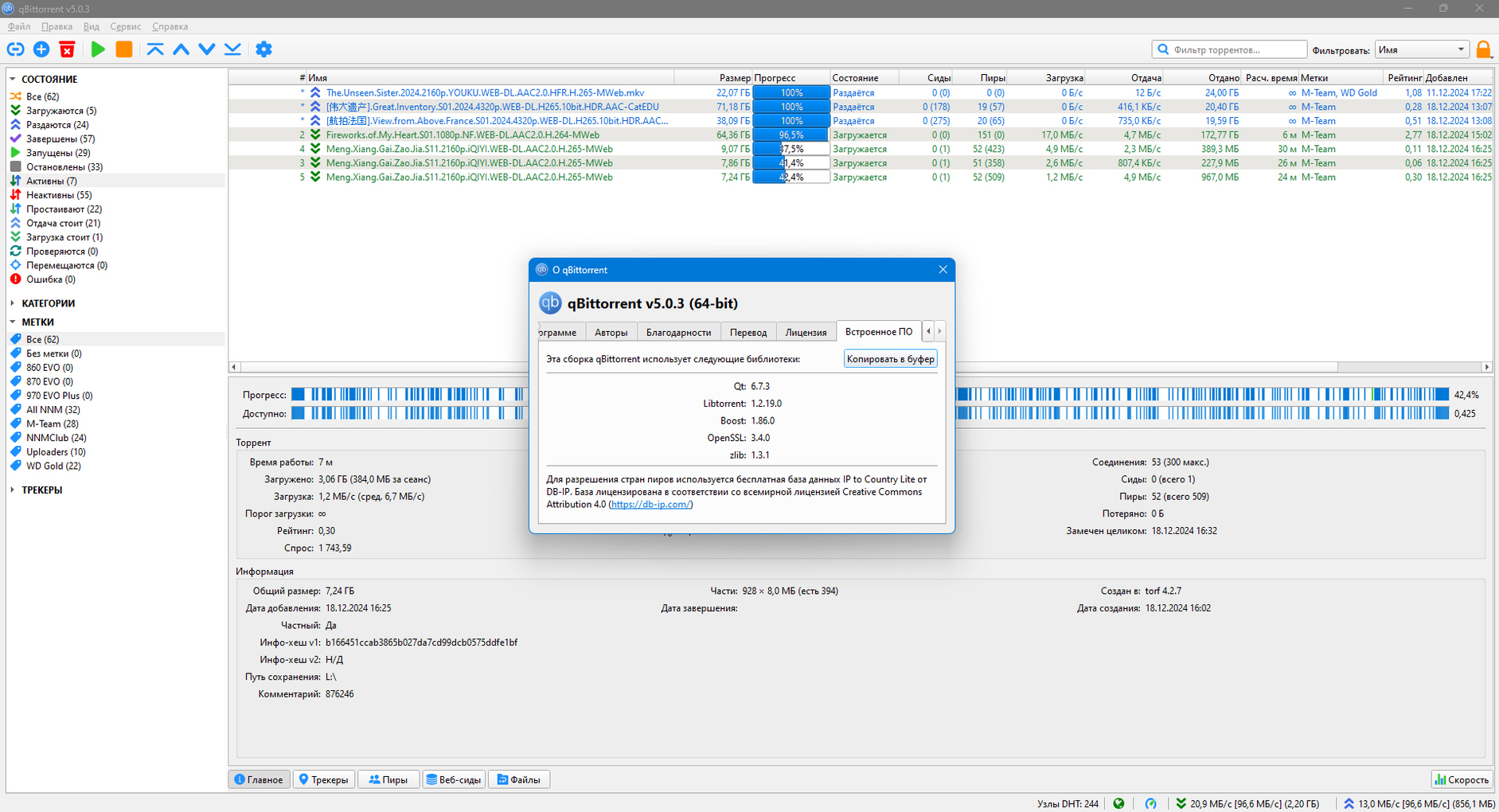Click the add torrent file plus icon
The width and height of the screenshot is (1499, 812).
(41, 49)
